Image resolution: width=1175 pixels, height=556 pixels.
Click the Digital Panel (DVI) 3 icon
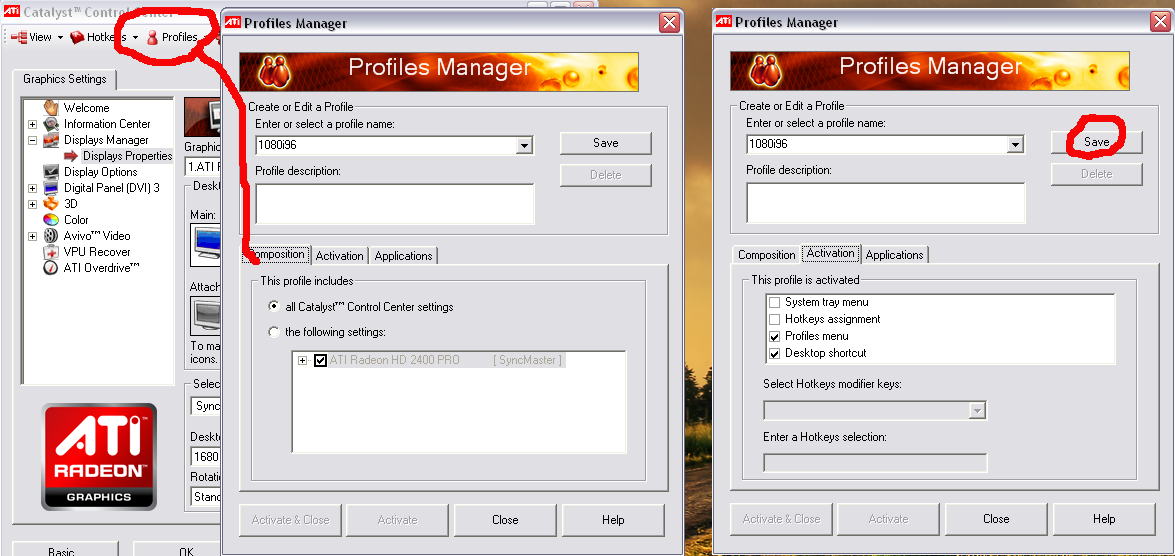point(51,187)
